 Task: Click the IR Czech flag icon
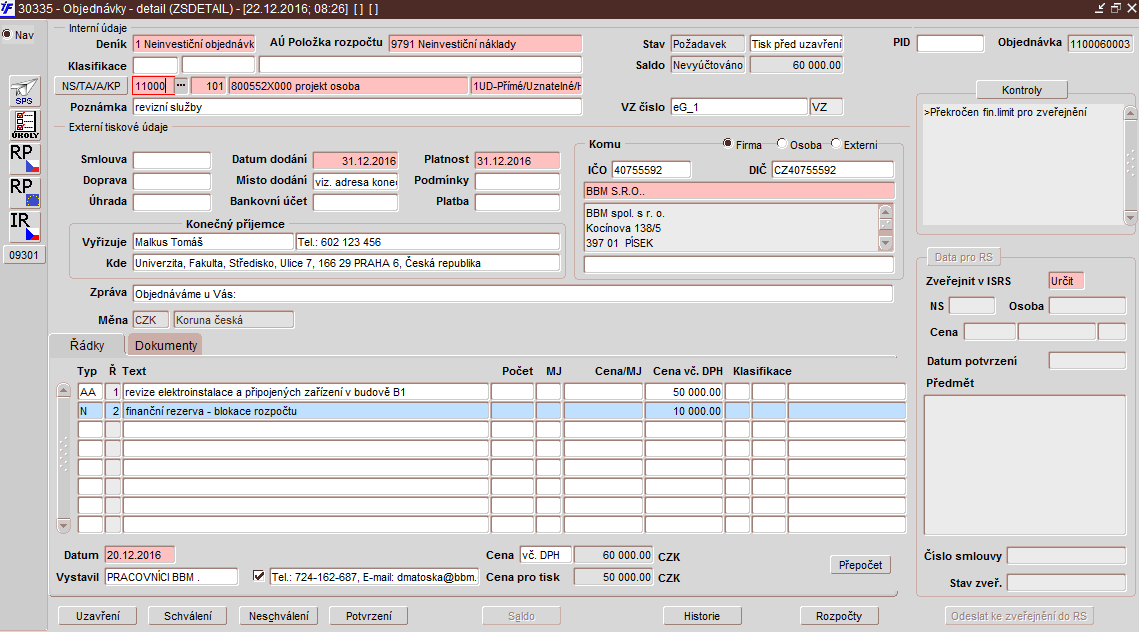tap(24, 226)
